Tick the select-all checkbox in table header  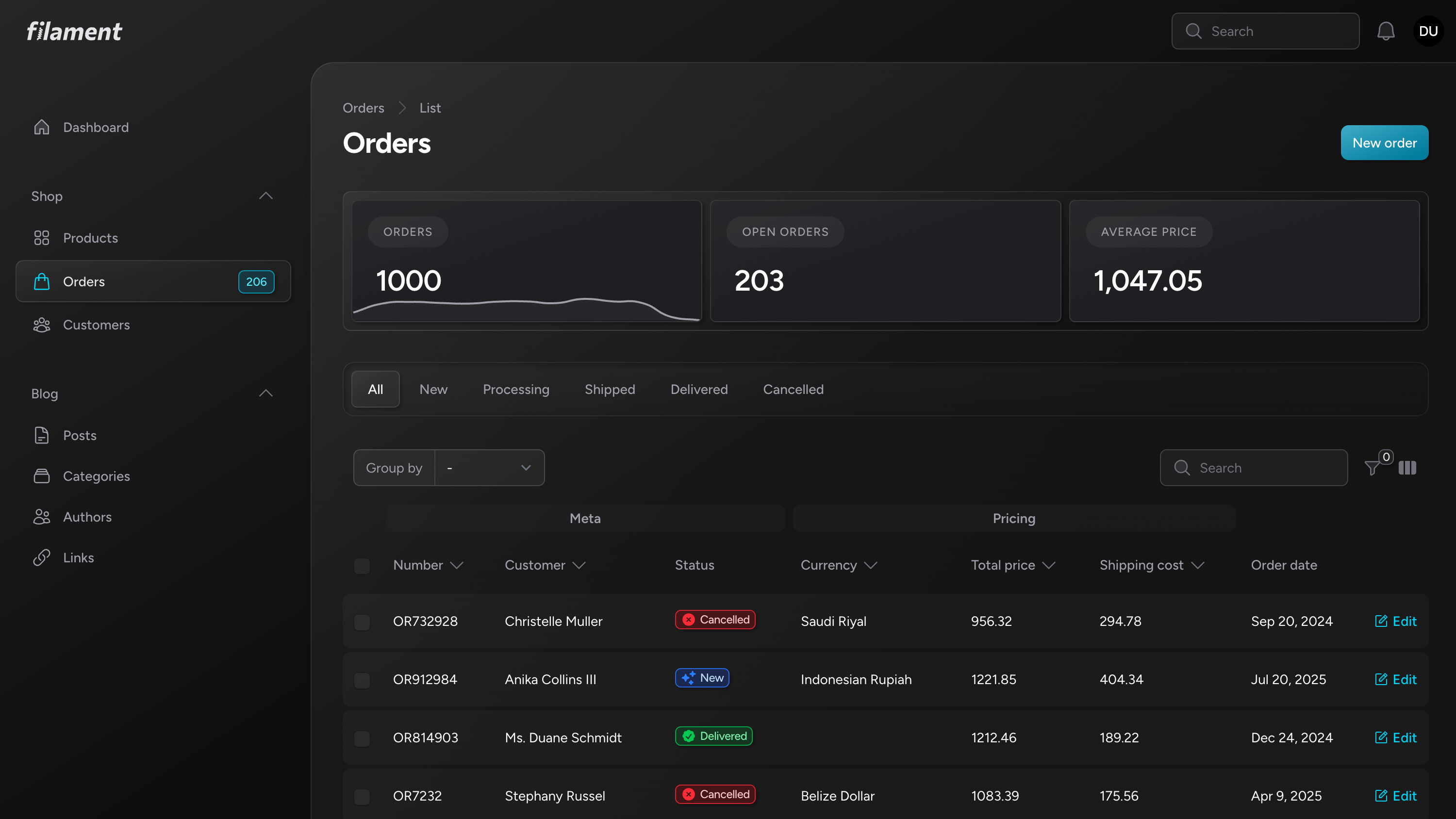(362, 566)
